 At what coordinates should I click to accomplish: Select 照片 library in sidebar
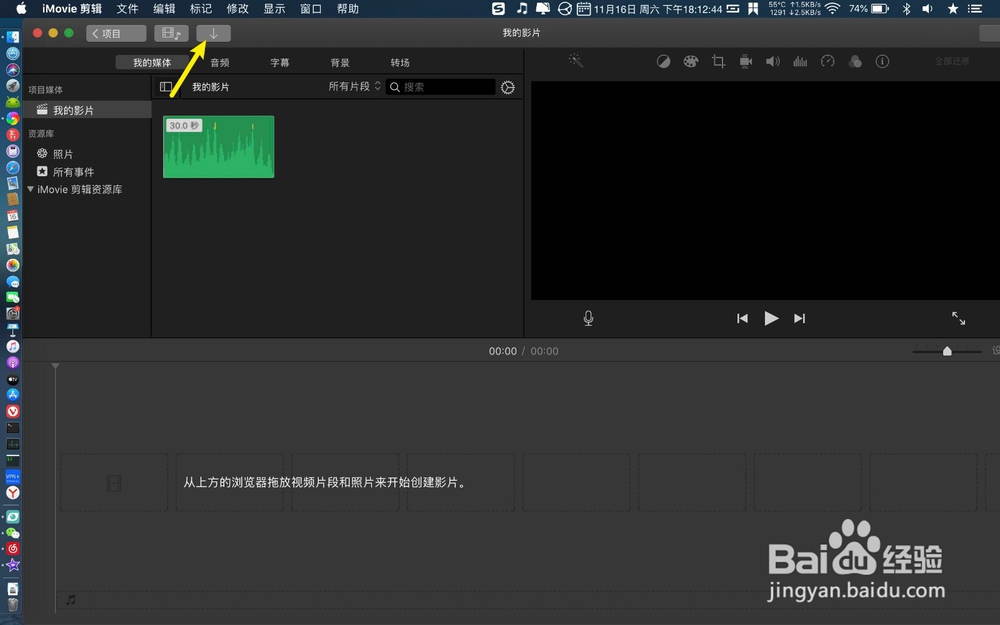click(62, 154)
